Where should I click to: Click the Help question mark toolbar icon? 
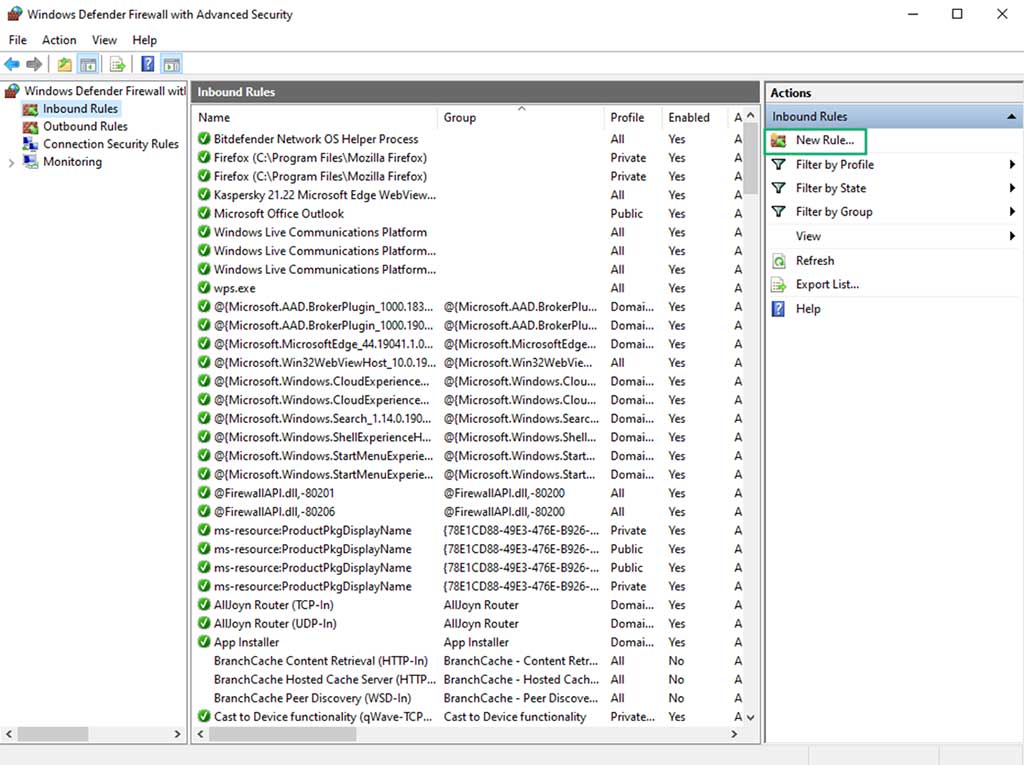tap(146, 63)
